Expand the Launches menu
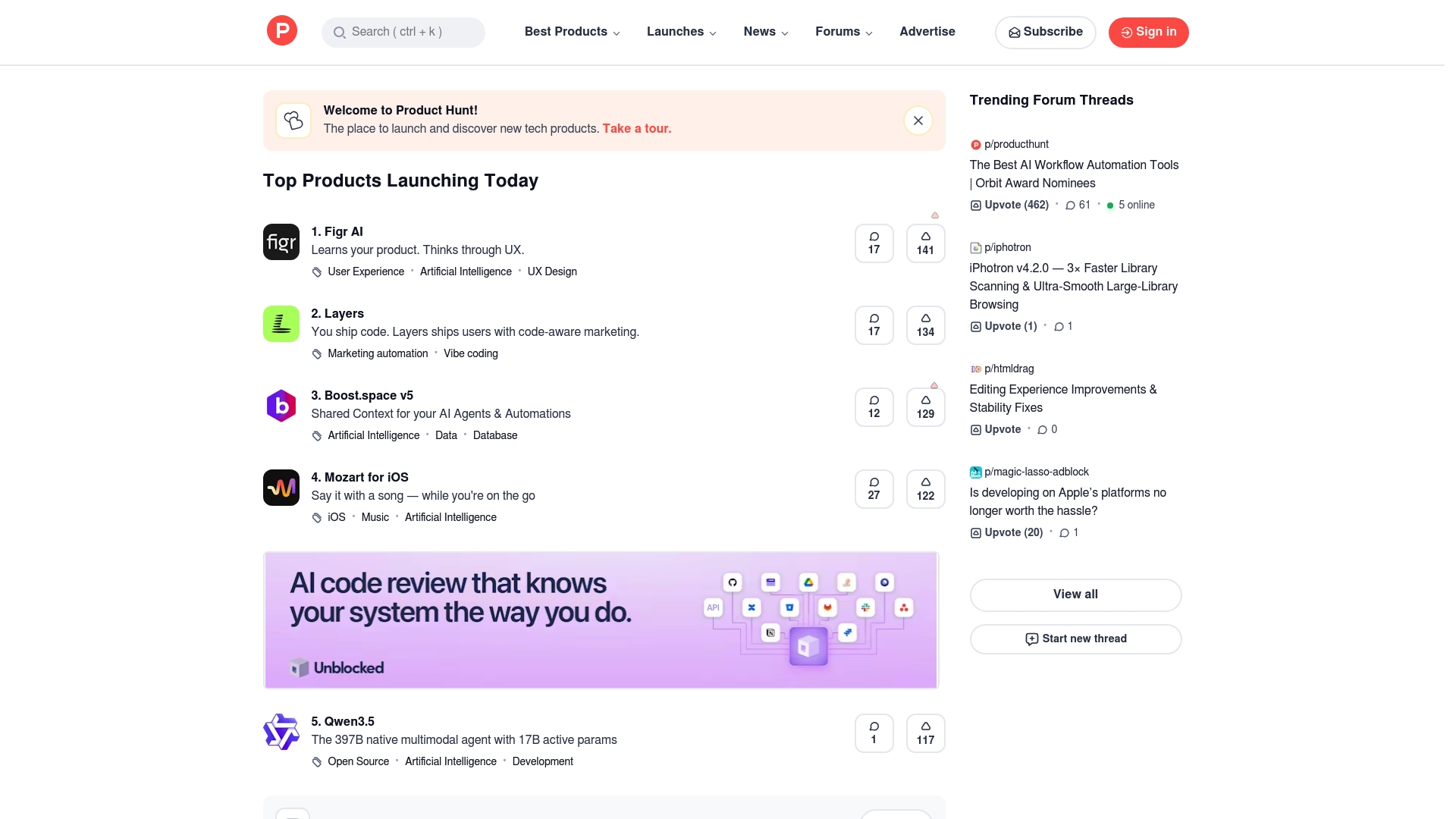 point(681,32)
